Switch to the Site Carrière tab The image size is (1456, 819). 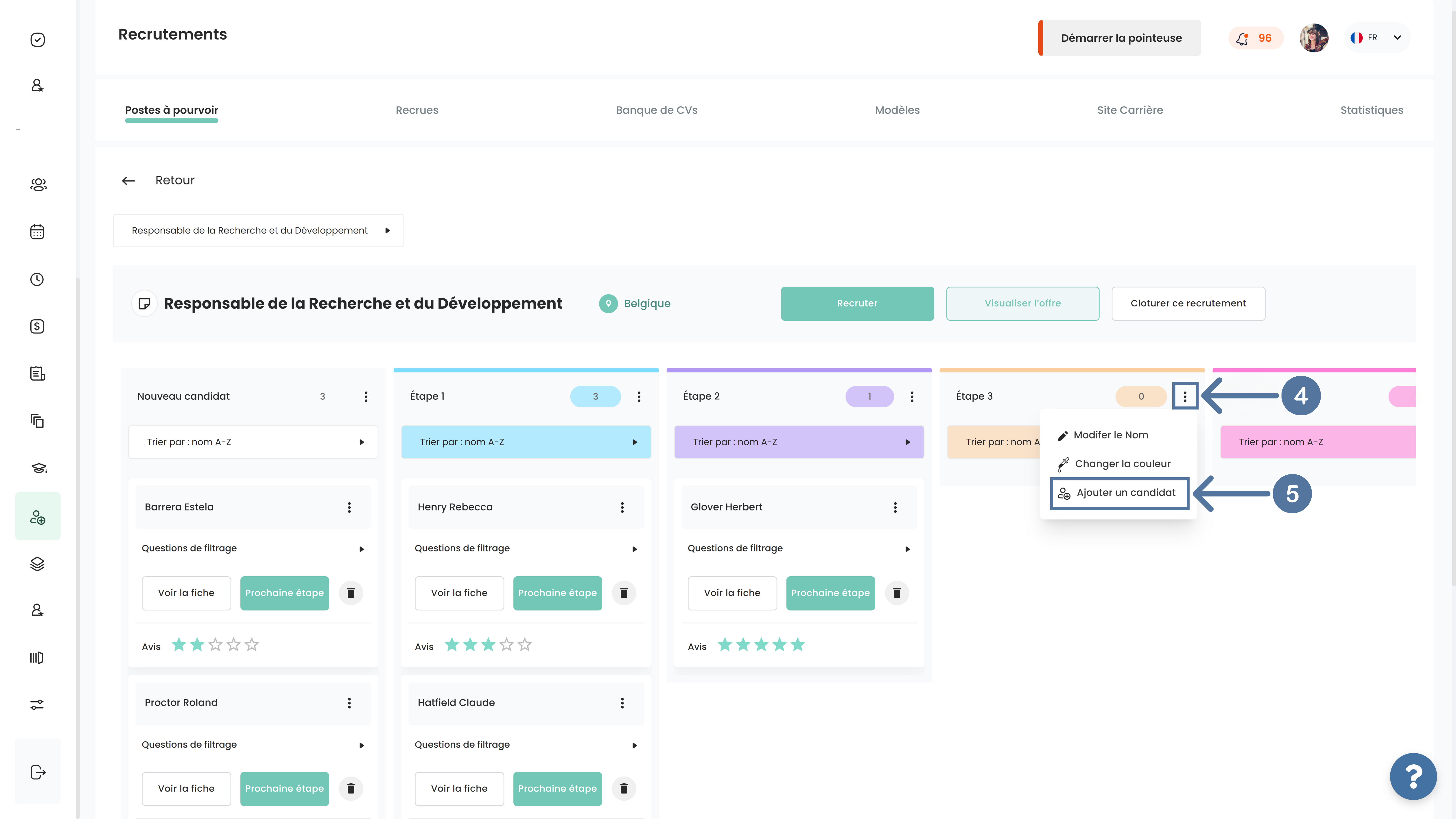tap(1130, 110)
